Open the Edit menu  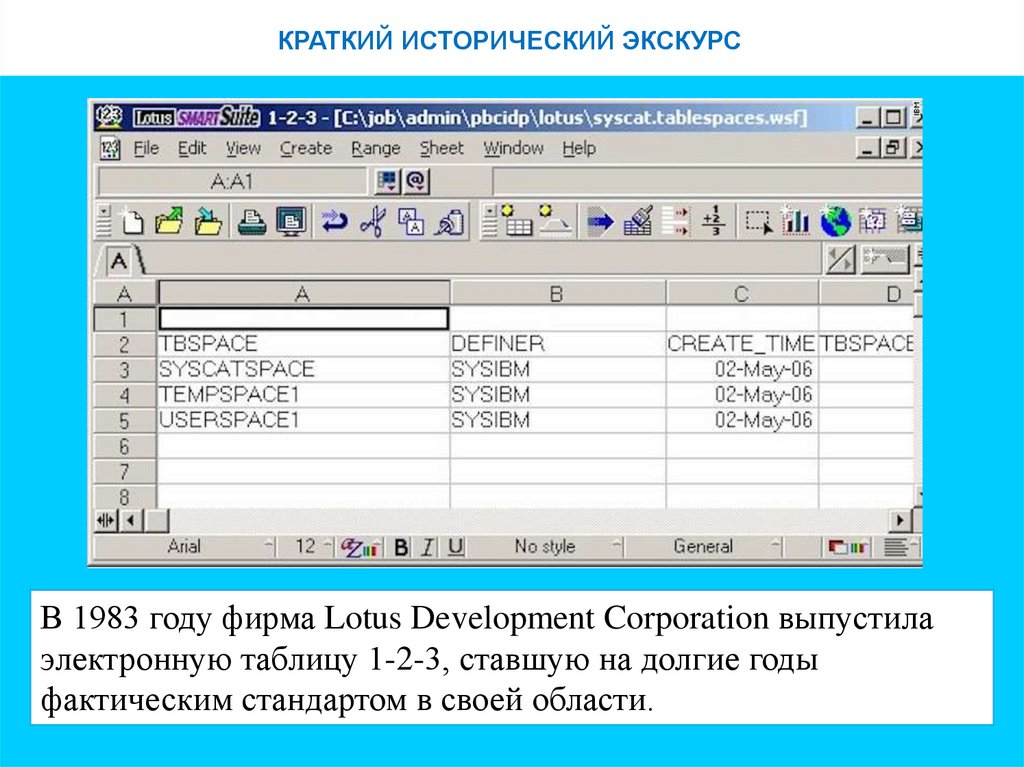coord(192,149)
